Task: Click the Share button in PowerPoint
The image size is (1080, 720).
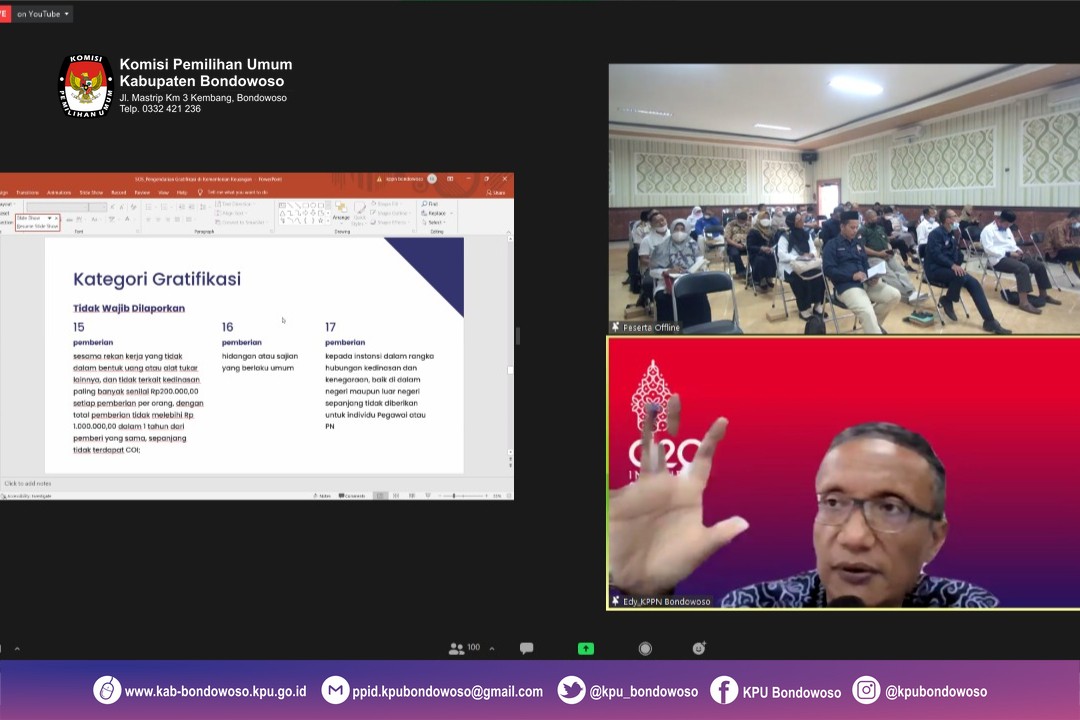Action: coord(497,192)
